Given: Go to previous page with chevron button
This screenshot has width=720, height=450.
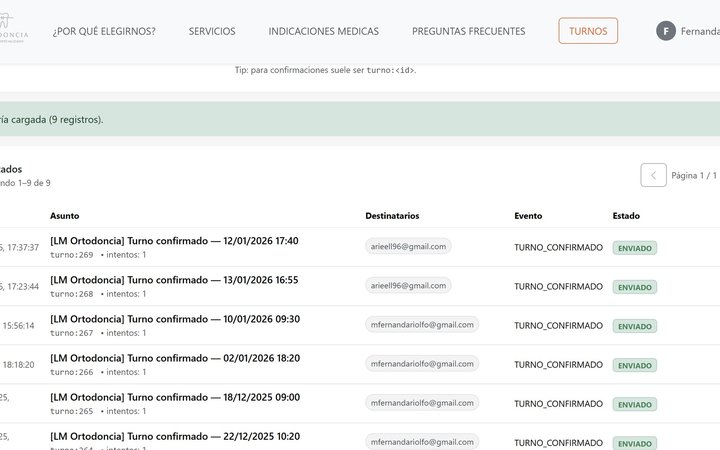Looking at the screenshot, I should [653, 175].
